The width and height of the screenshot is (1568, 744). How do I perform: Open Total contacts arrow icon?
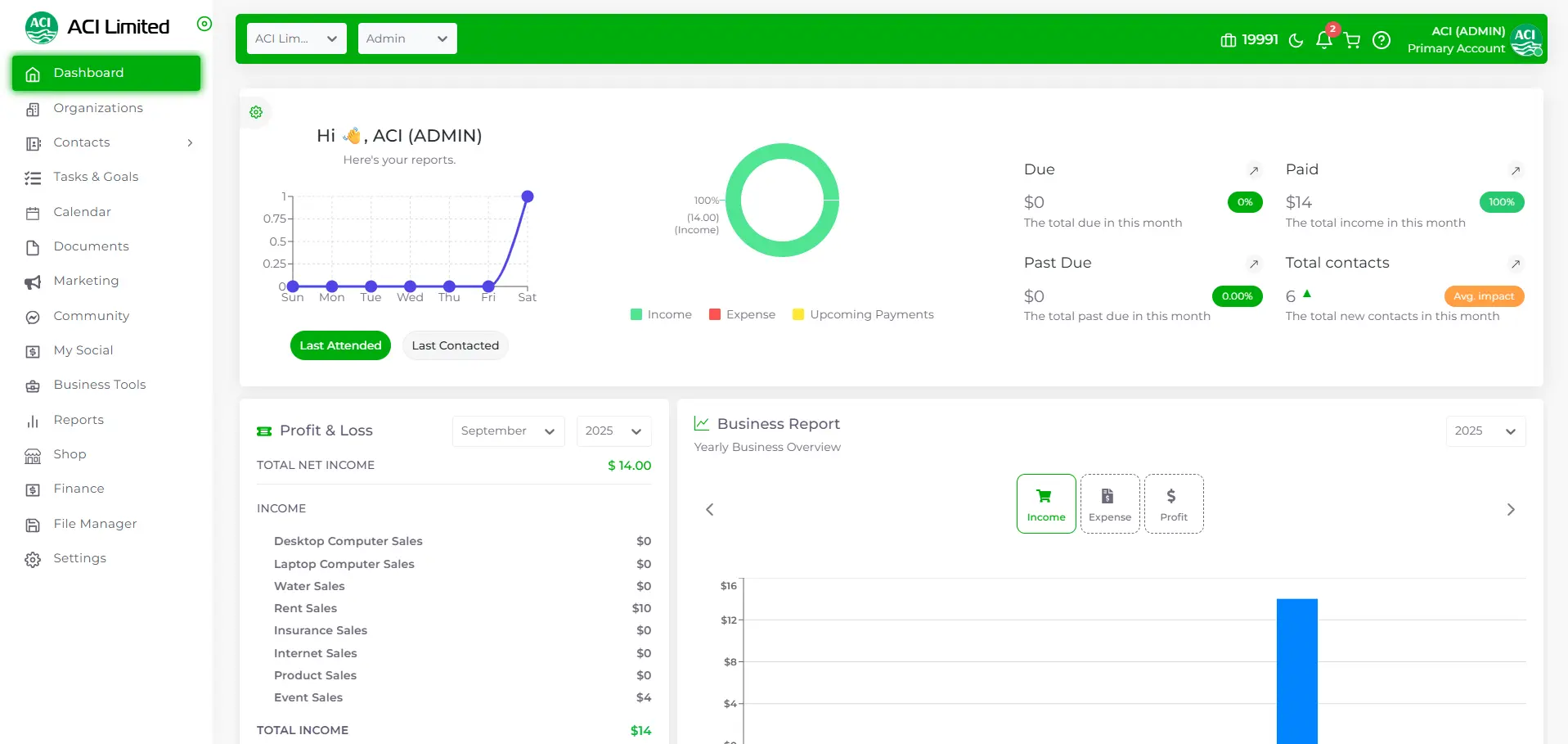pos(1515,264)
